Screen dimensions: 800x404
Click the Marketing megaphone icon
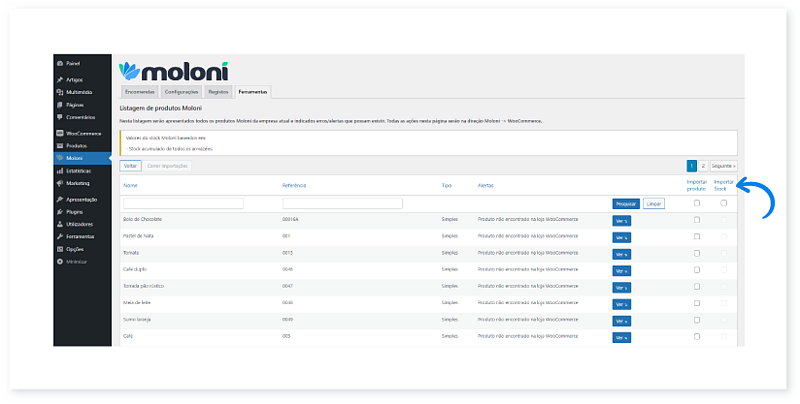click(x=60, y=183)
